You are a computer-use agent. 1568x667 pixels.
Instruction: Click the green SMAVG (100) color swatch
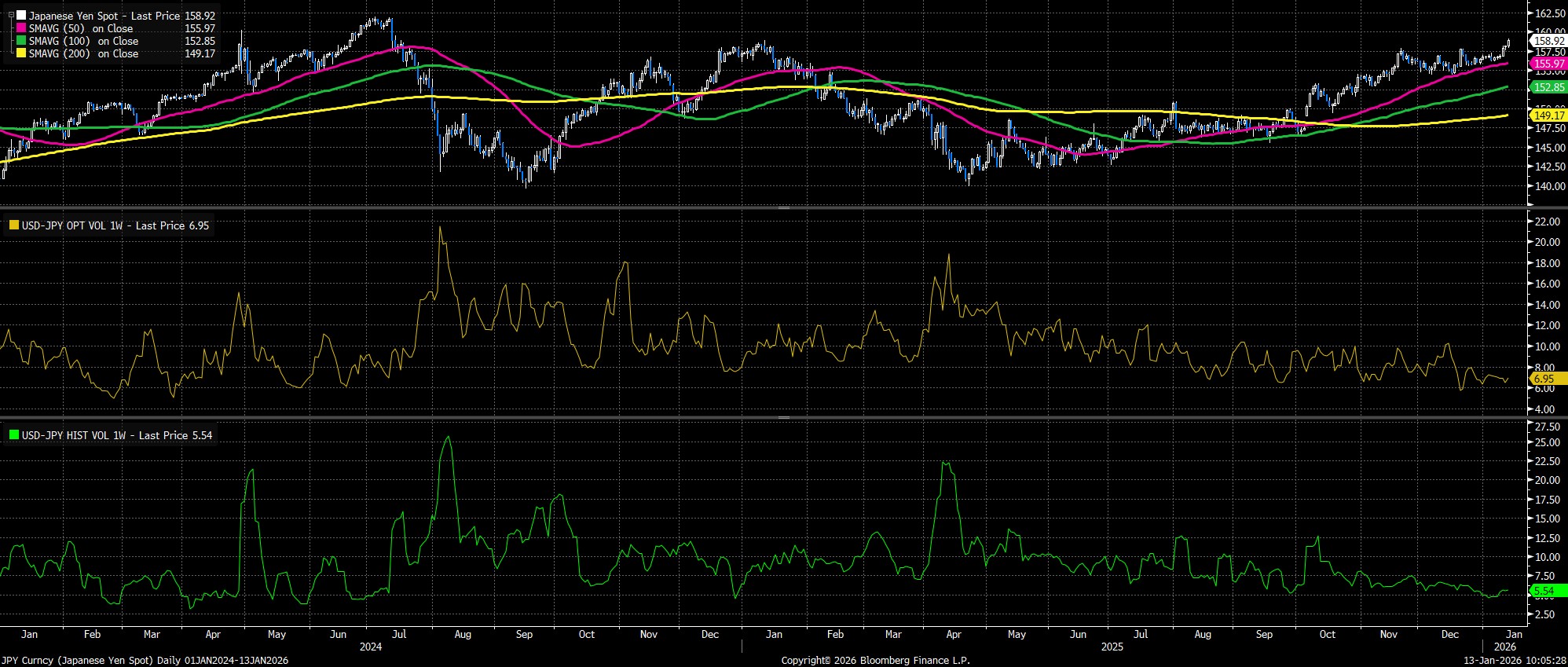(20, 41)
